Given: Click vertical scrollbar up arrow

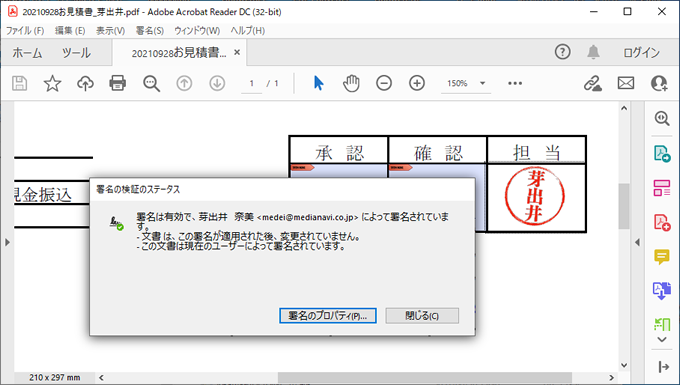Looking at the screenshot, I should (x=624, y=108).
